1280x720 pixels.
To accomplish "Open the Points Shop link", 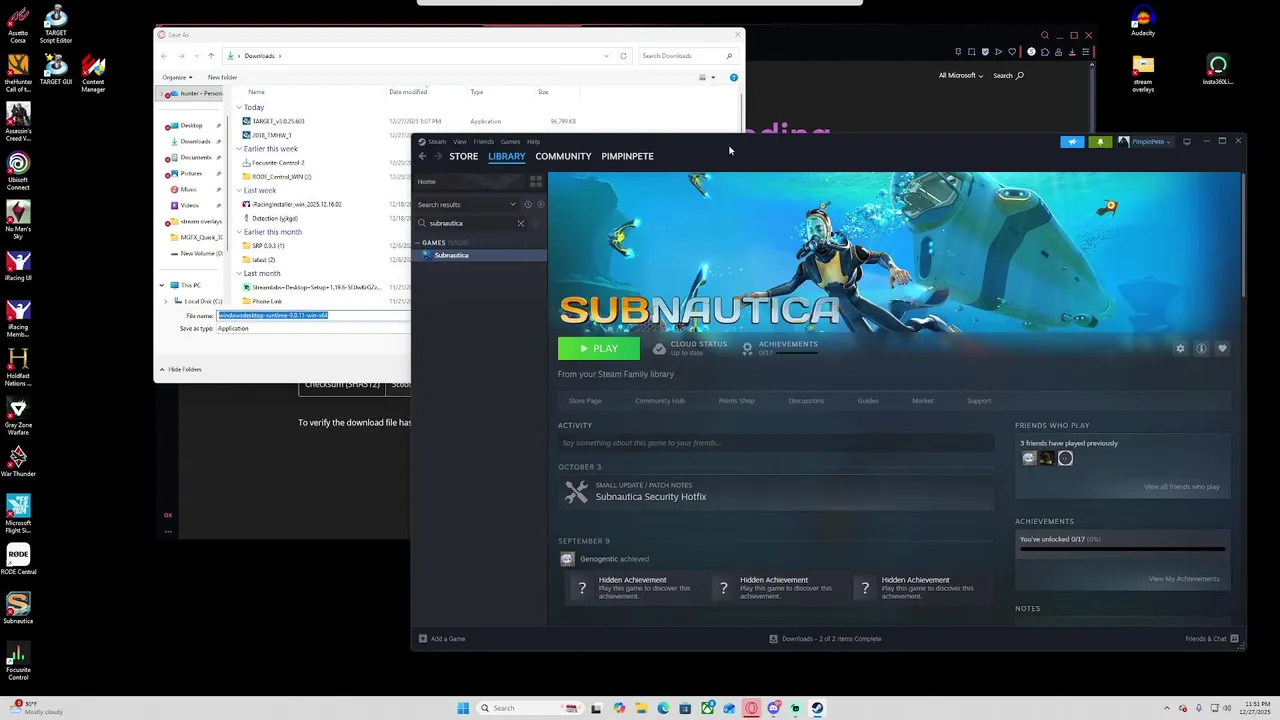I will (736, 401).
